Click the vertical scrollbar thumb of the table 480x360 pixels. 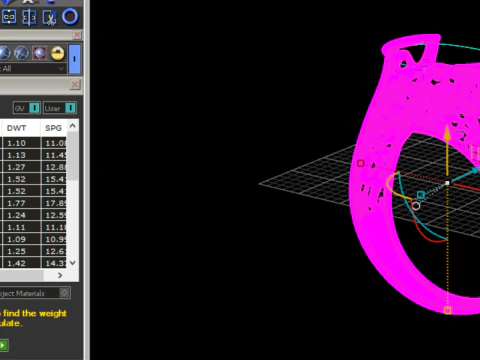73,155
